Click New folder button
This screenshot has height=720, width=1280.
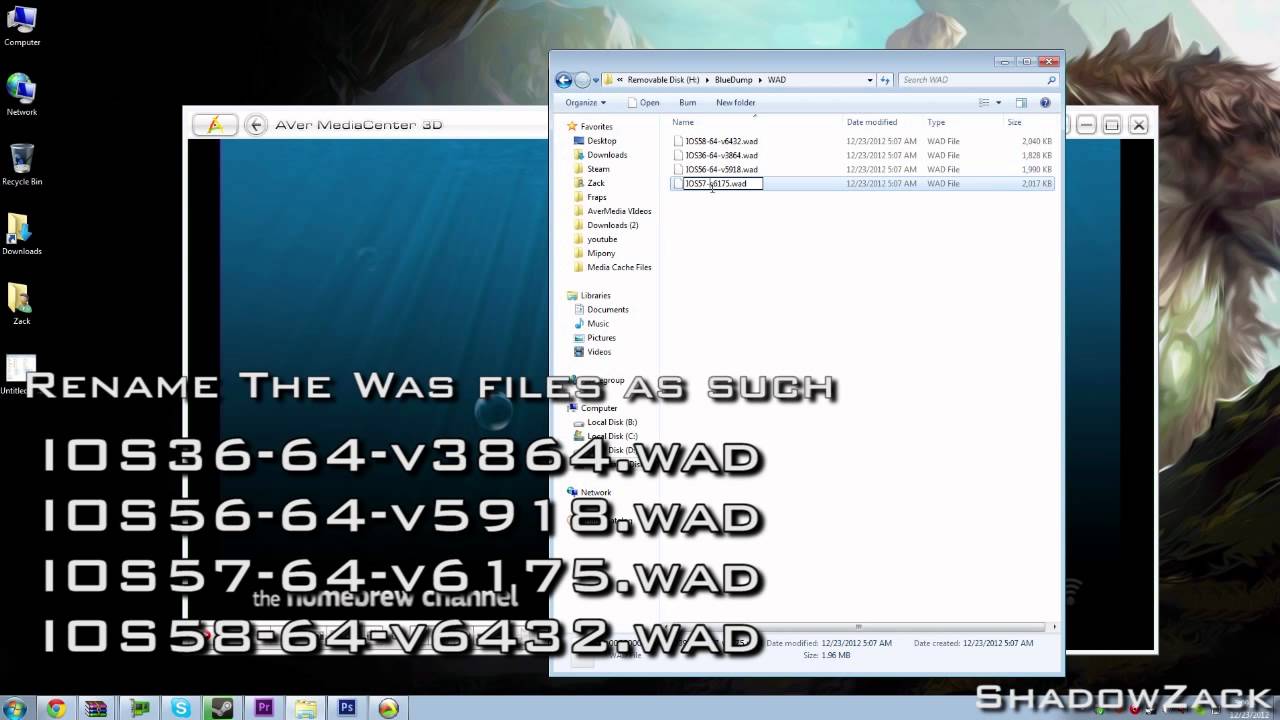735,102
